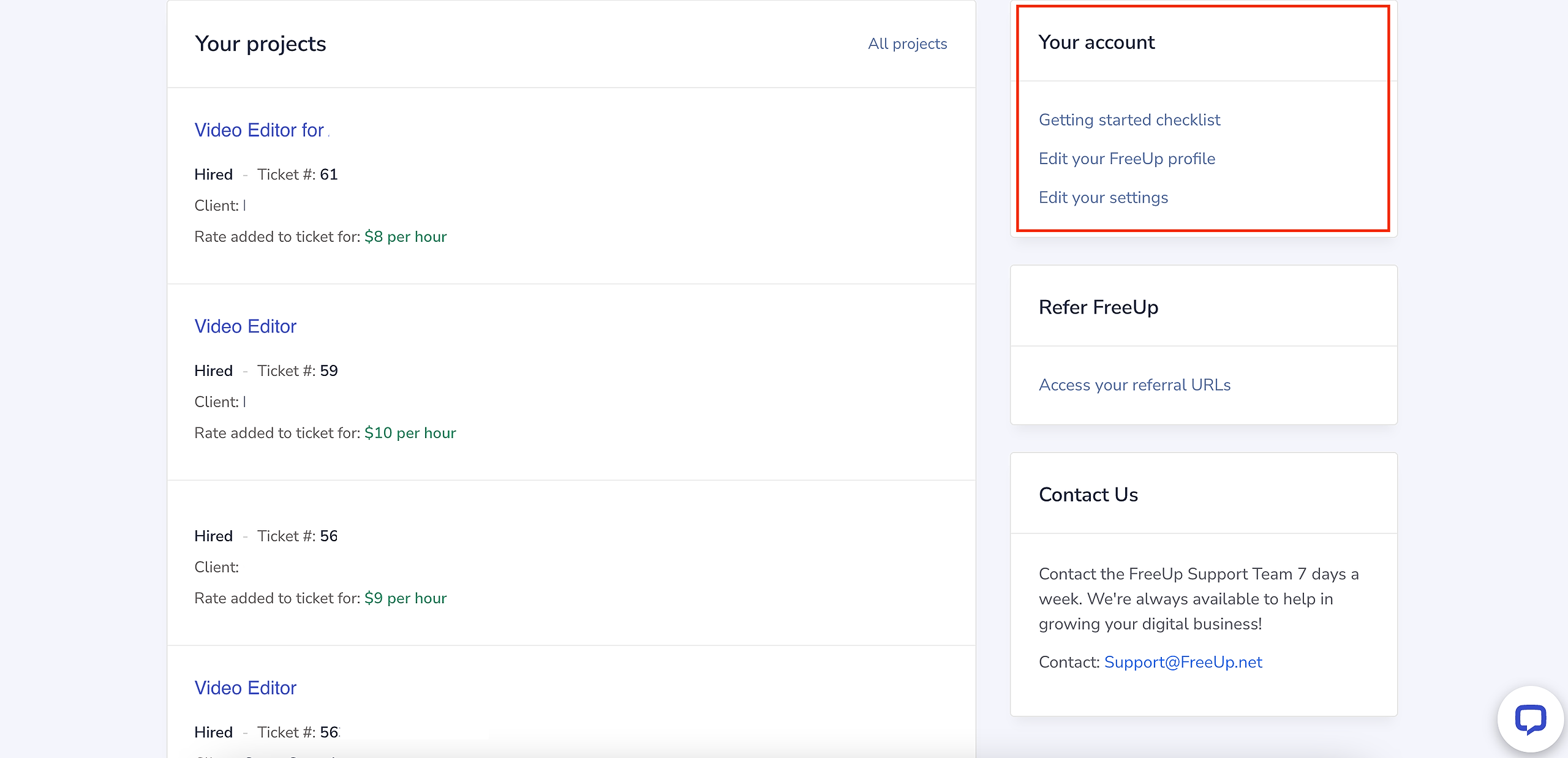Click the '$9 per hour' rate text
The image size is (1568, 758).
[x=405, y=598]
